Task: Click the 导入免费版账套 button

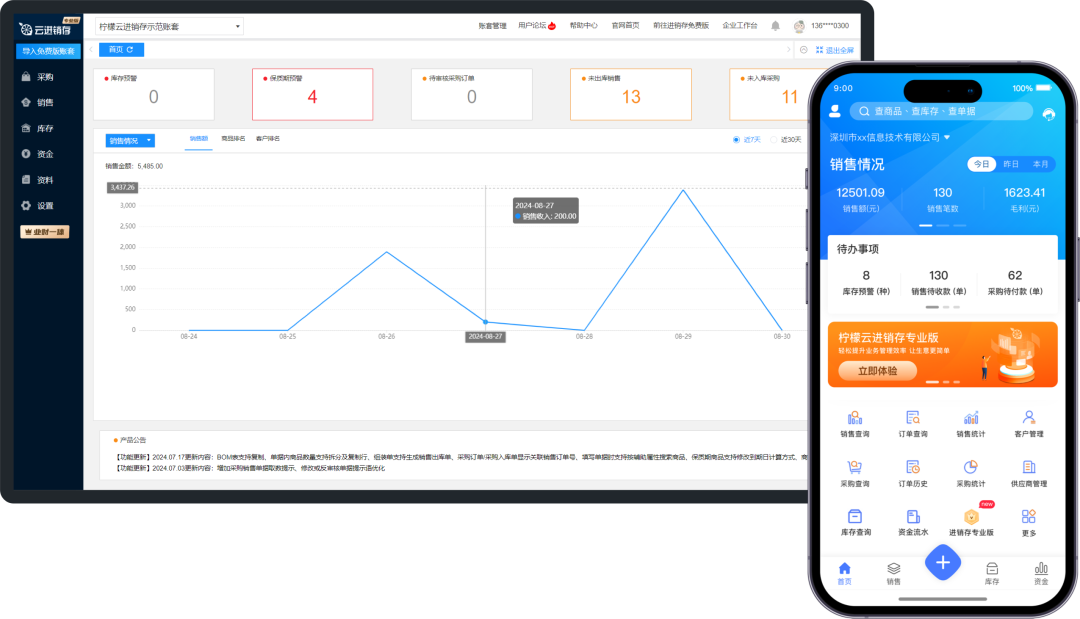Action: click(x=48, y=51)
